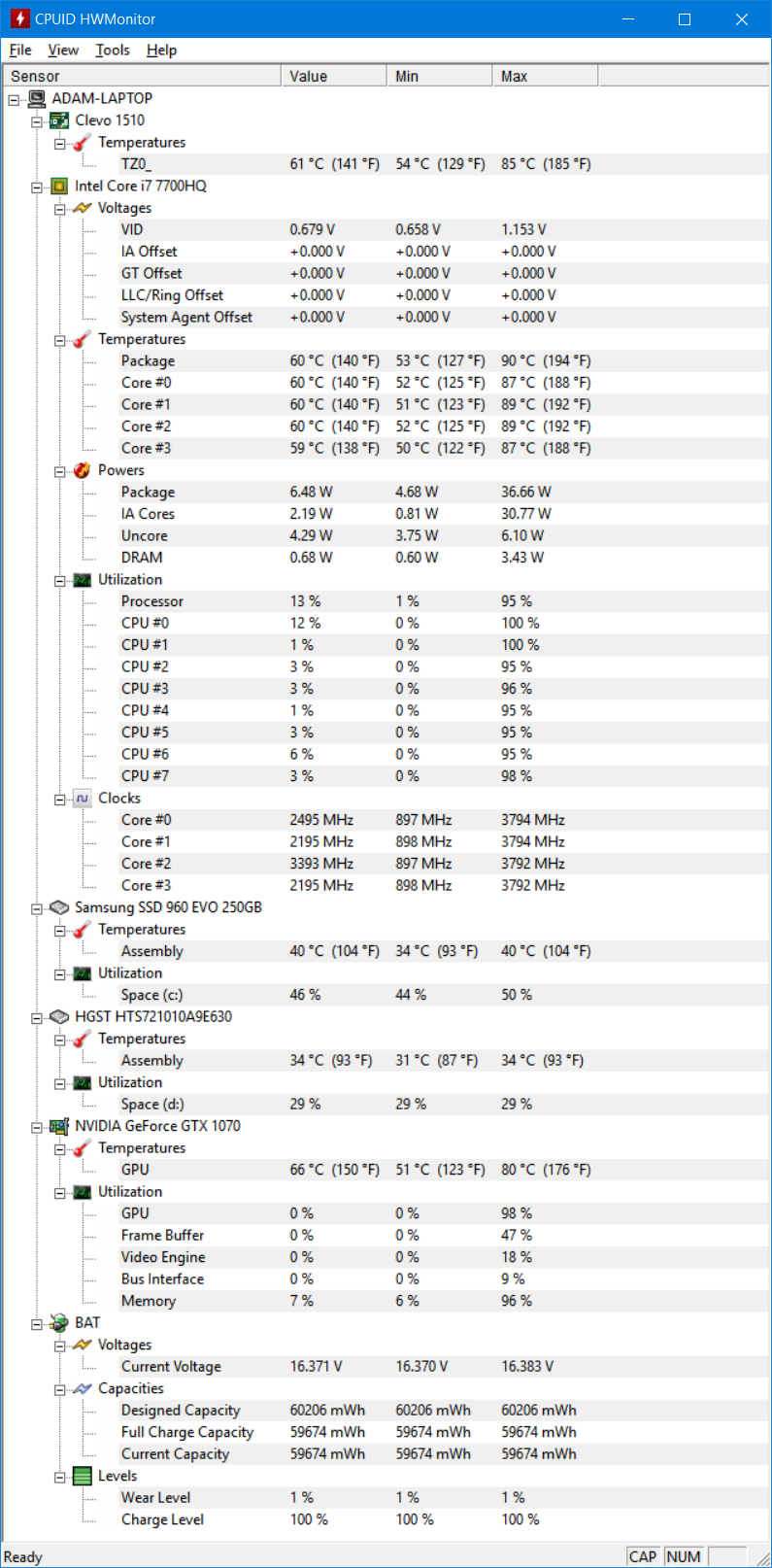Image resolution: width=772 pixels, height=1568 pixels.
Task: Click the Samsung SSD 960 EVO drive icon
Action: point(59,907)
